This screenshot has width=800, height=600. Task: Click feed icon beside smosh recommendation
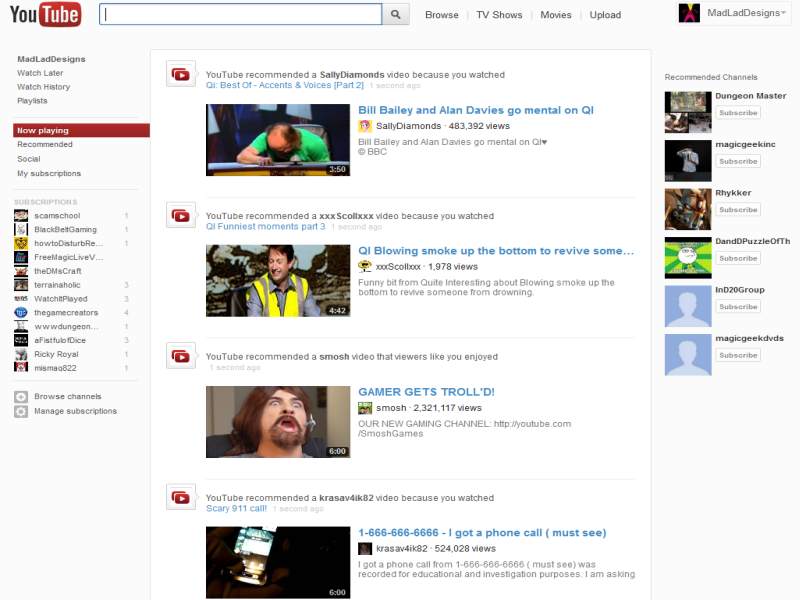tap(181, 356)
